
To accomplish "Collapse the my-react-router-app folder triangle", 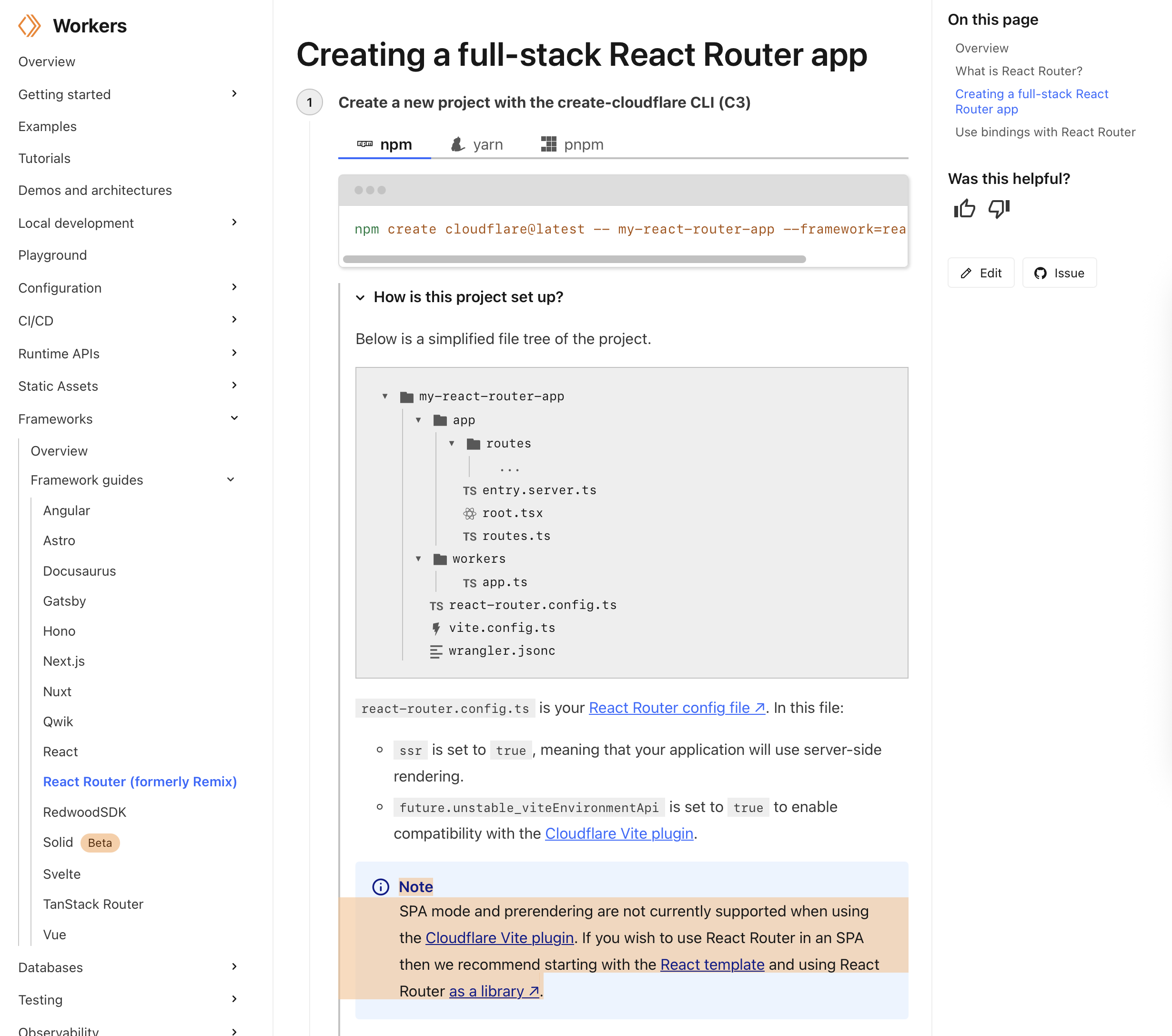I will coord(385,396).
